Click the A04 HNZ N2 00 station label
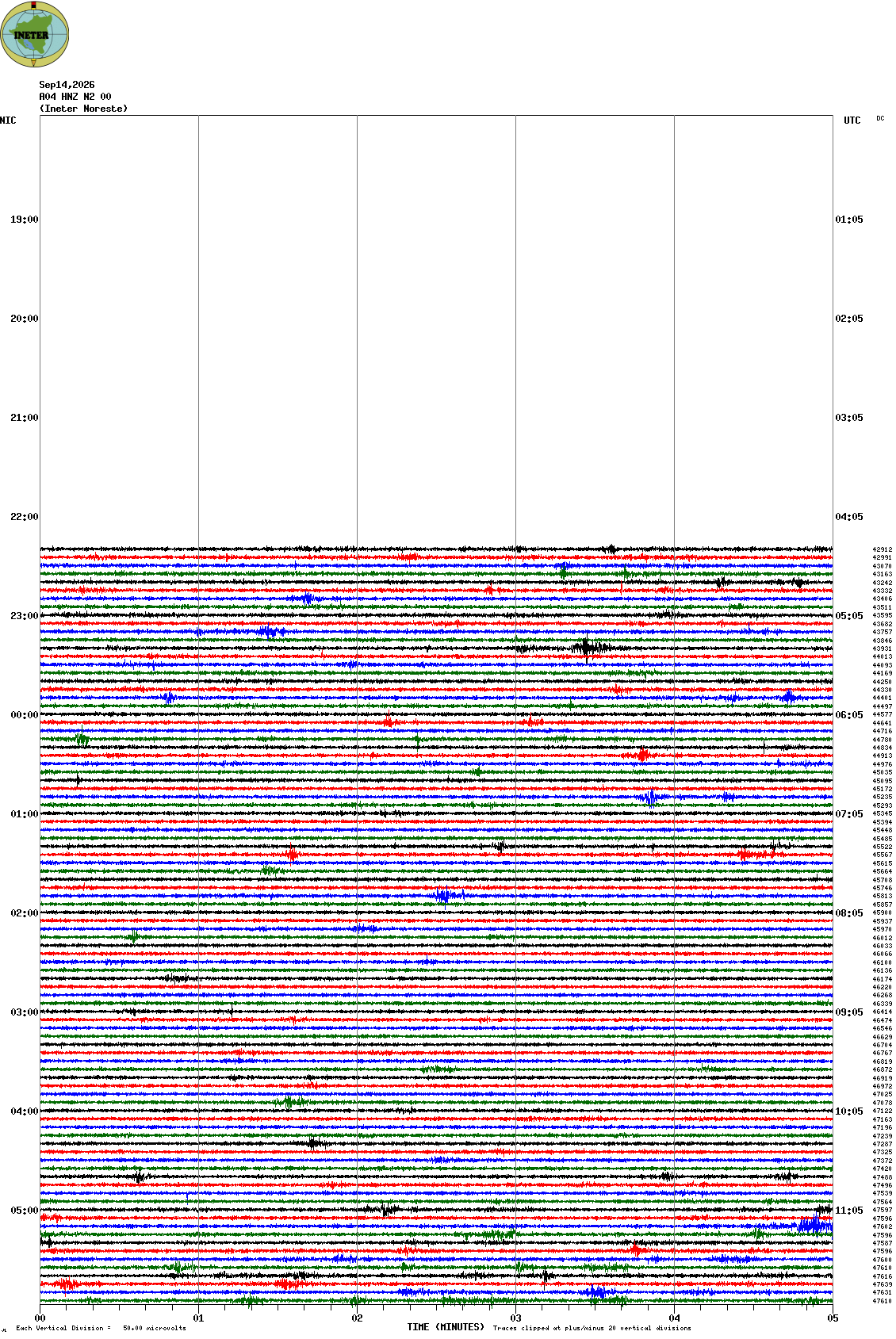The width and height of the screenshot is (896, 1339). 75,97
